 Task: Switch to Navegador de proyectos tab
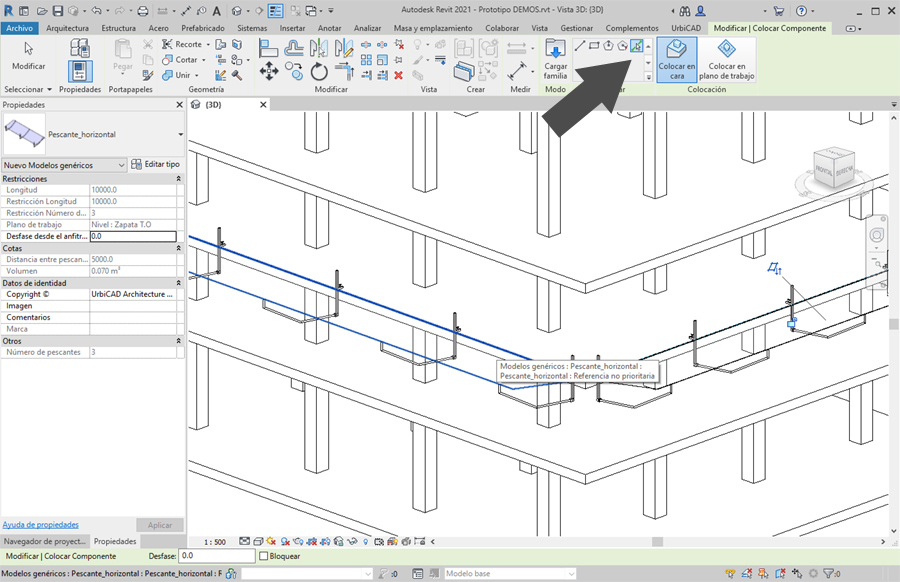44,541
